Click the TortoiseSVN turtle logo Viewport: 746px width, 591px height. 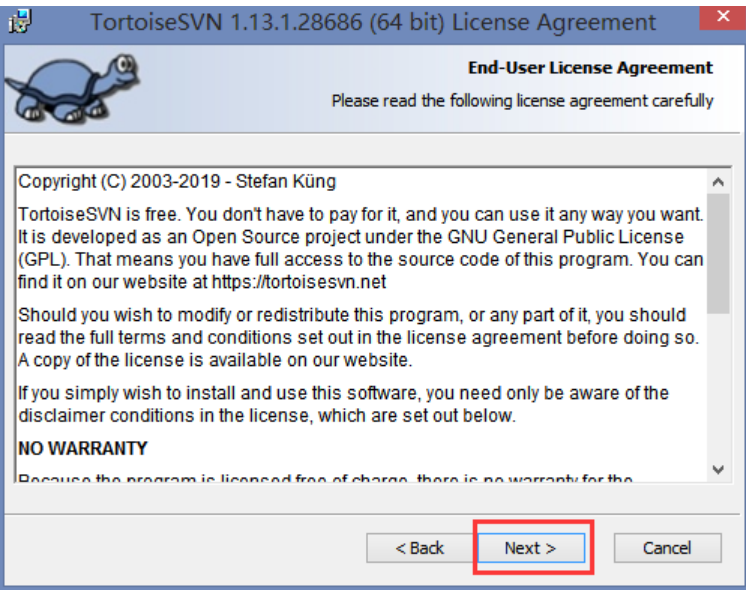click(x=72, y=88)
